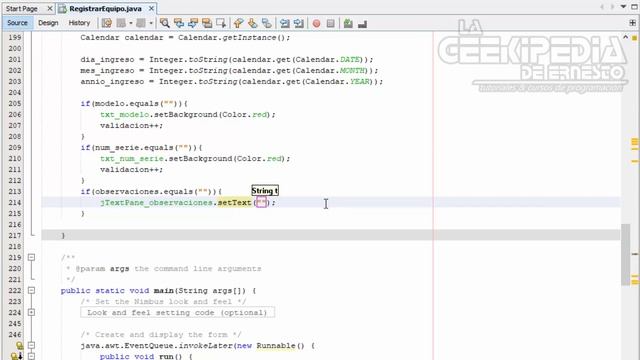
Task: Expand 'Look and feel setting code (optional)' box
Action: pyautogui.click(x=178, y=313)
